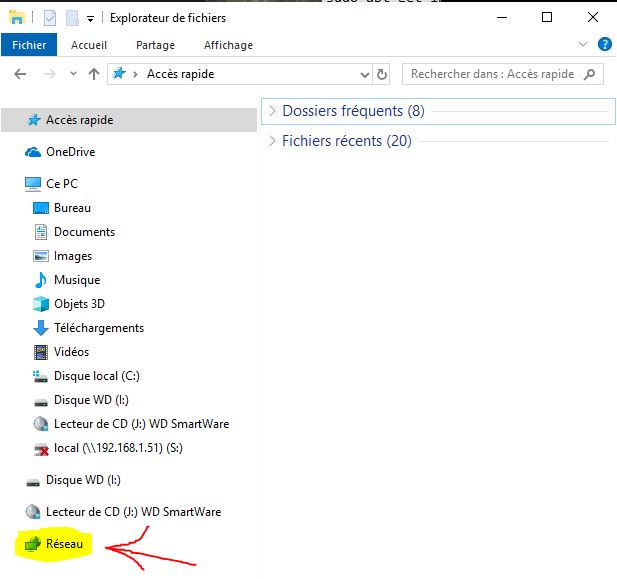The image size is (617, 579).
Task: Click the up-directory arrow icon
Action: 94,74
